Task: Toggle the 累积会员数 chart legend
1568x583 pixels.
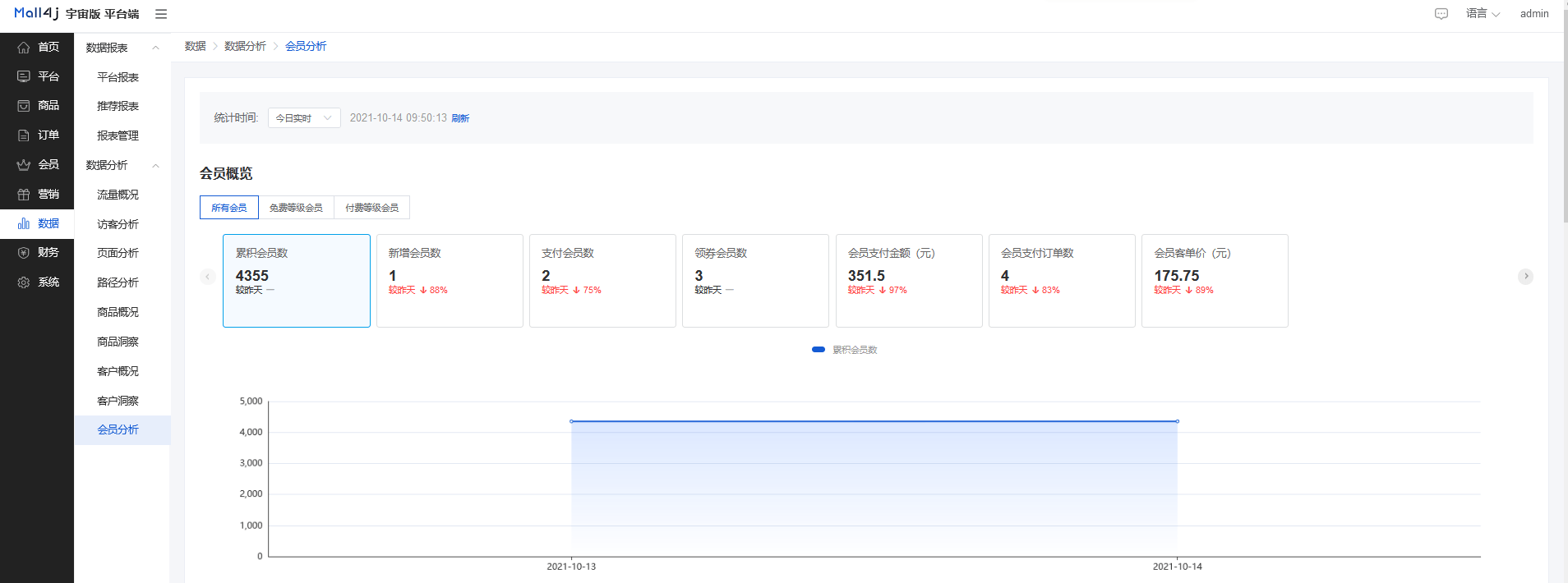Action: tap(845, 350)
